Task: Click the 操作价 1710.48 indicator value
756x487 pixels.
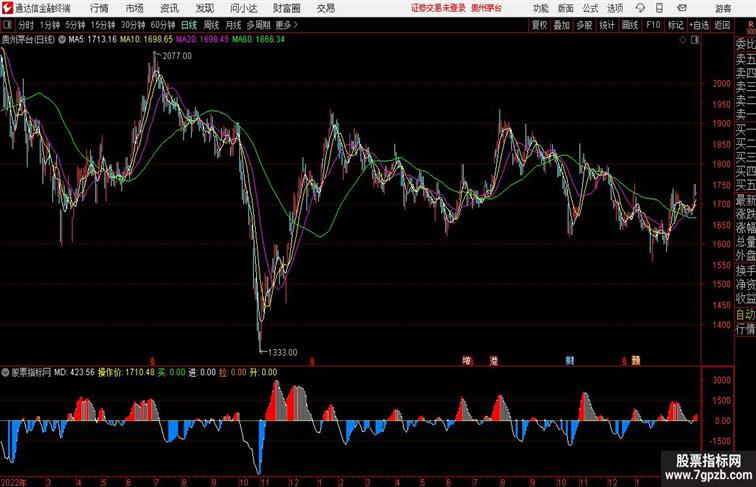Action: click(x=126, y=372)
